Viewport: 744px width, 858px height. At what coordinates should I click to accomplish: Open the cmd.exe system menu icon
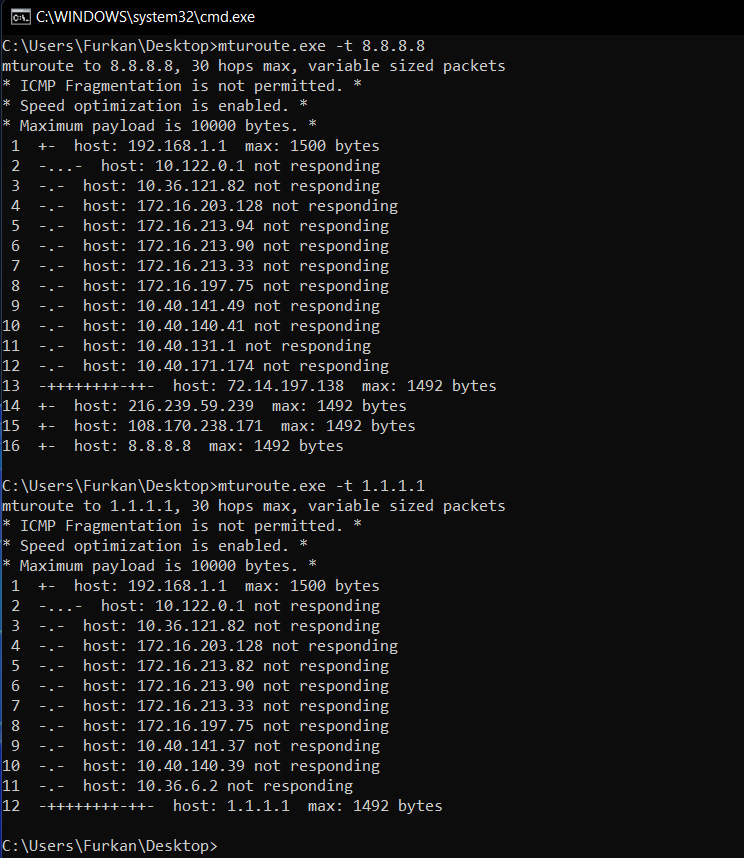pos(20,17)
